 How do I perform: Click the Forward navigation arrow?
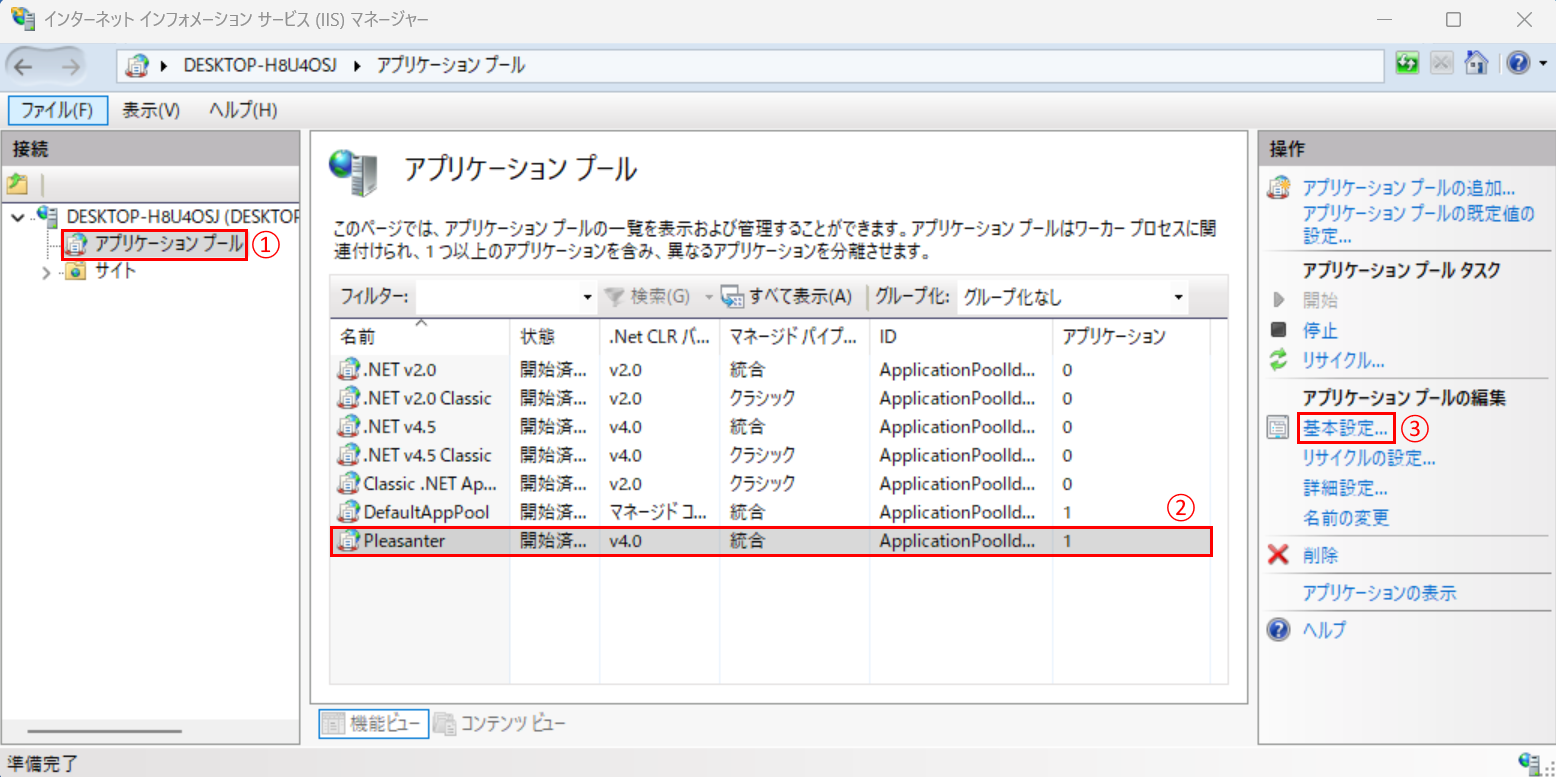coord(70,66)
